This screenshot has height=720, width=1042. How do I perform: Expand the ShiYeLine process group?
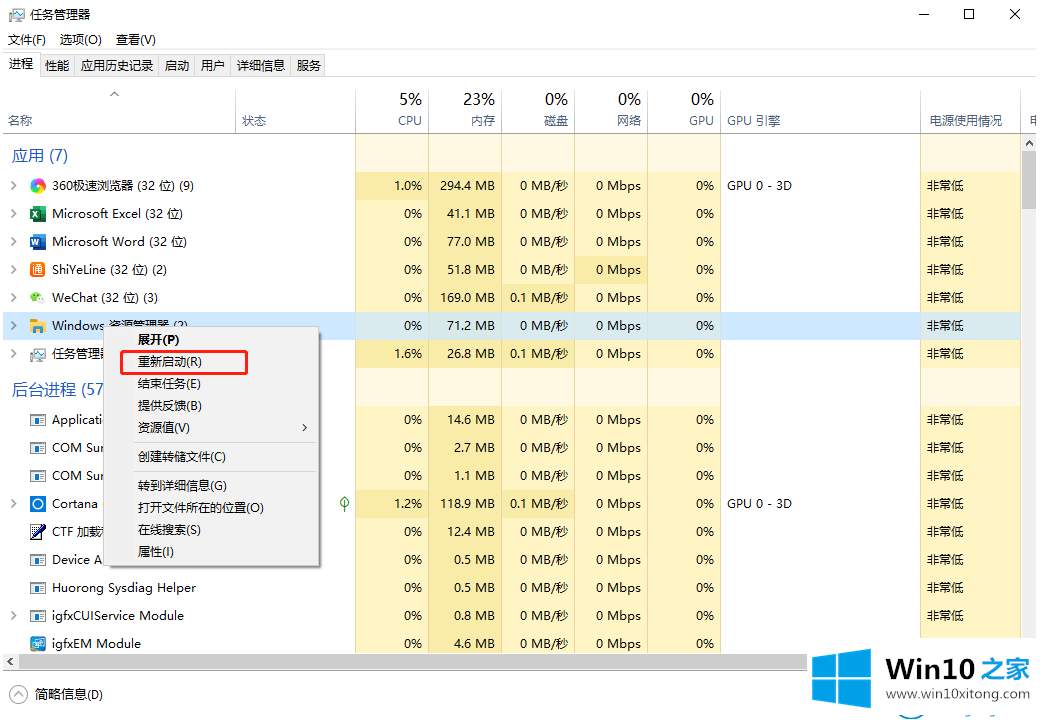[14, 269]
